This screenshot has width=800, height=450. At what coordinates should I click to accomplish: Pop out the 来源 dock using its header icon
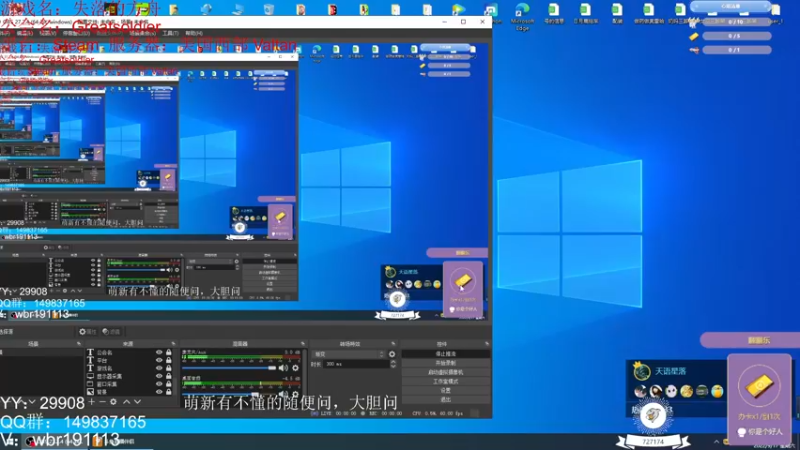point(173,344)
